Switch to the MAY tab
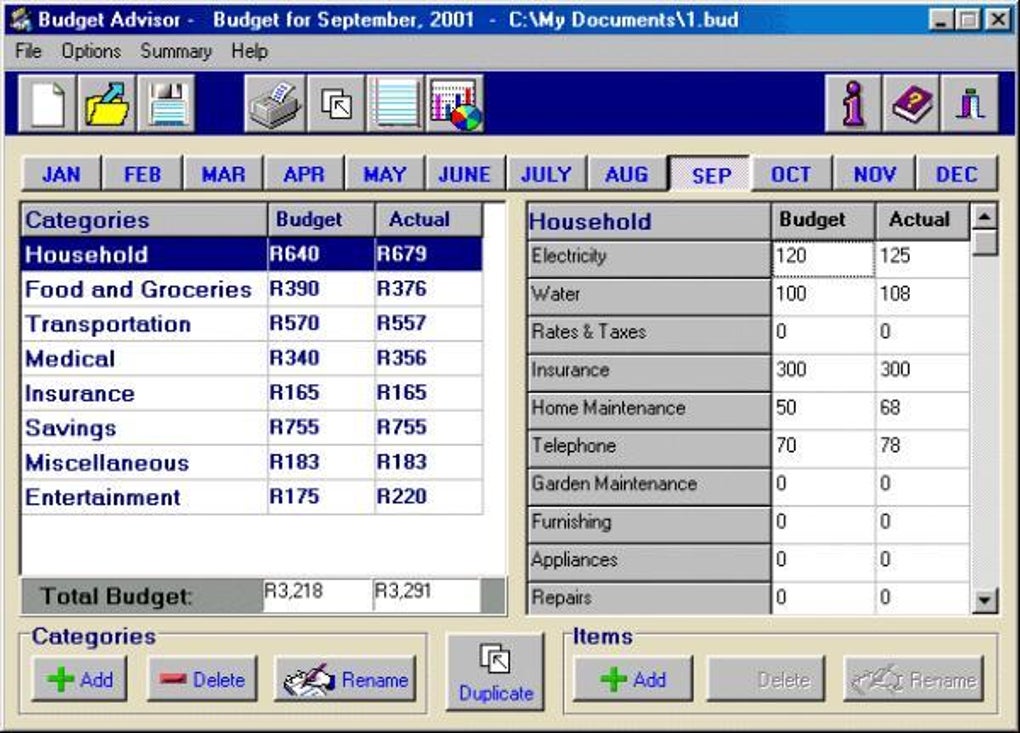Screen dimensions: 1020x733 (x=385, y=174)
